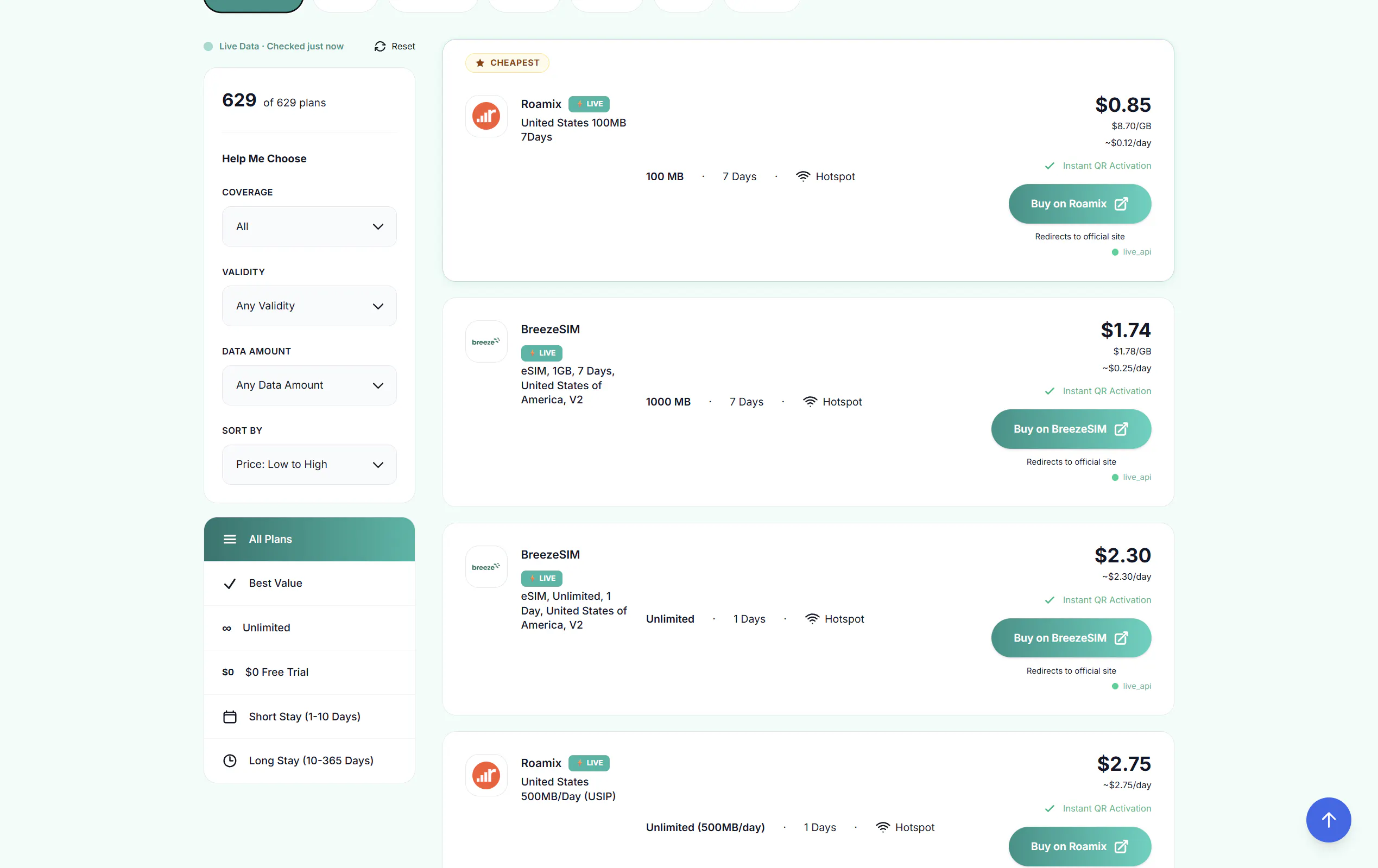This screenshot has width=1378, height=868.
Task: Click the clock icon beside Long Stay
Action: 230,761
